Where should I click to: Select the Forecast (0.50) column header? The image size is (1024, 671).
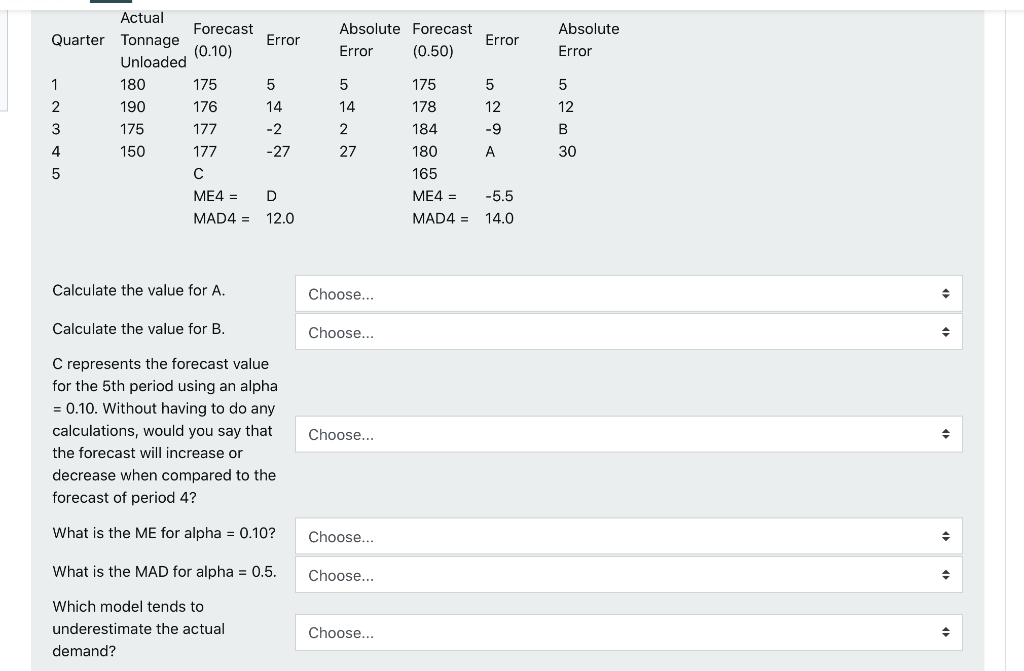click(x=442, y=40)
